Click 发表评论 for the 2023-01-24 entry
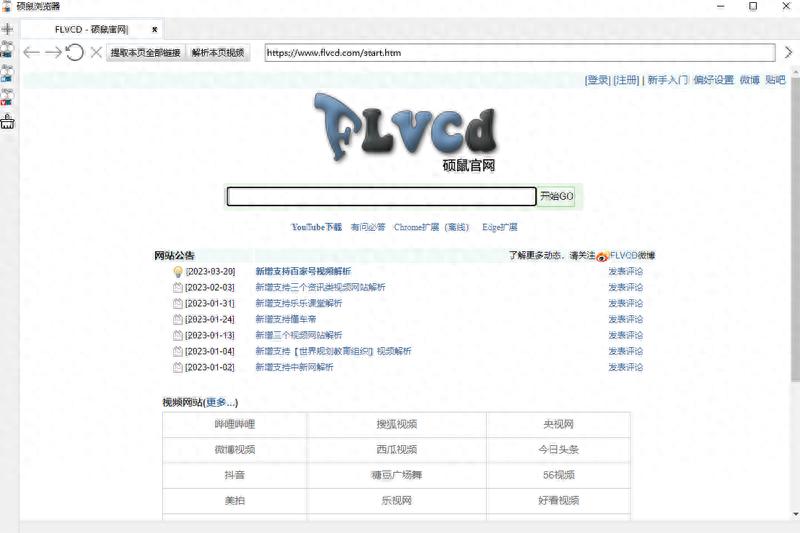800x533 pixels. (x=626, y=319)
